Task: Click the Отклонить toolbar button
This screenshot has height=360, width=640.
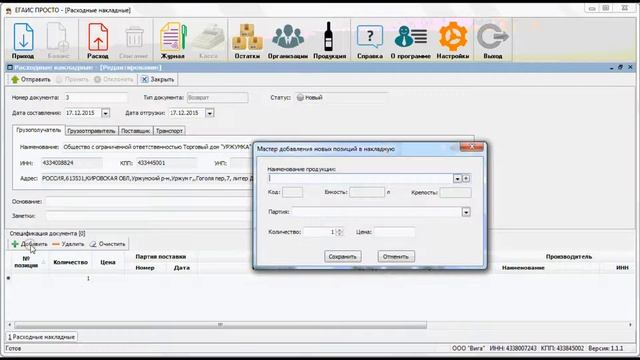Action: pos(114,80)
